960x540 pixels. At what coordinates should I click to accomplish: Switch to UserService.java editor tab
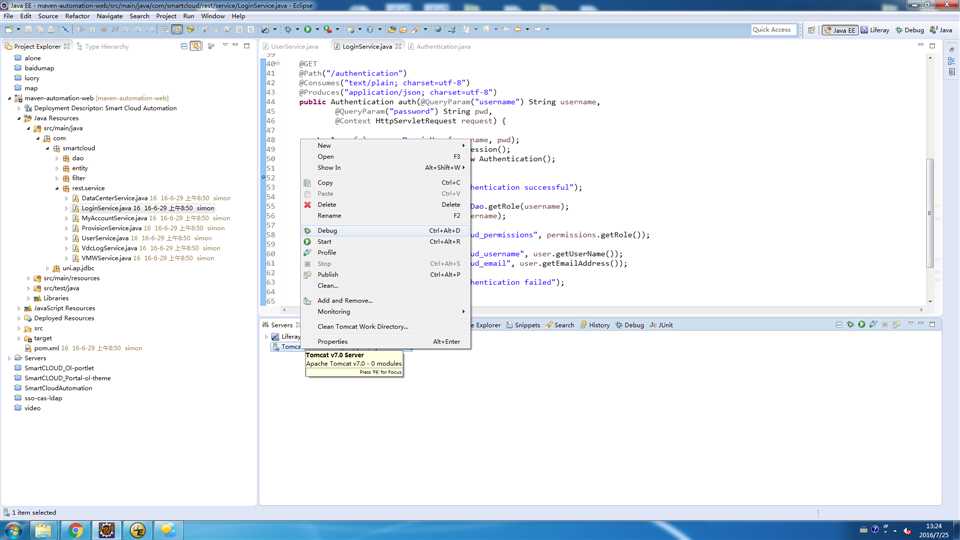(x=291, y=47)
